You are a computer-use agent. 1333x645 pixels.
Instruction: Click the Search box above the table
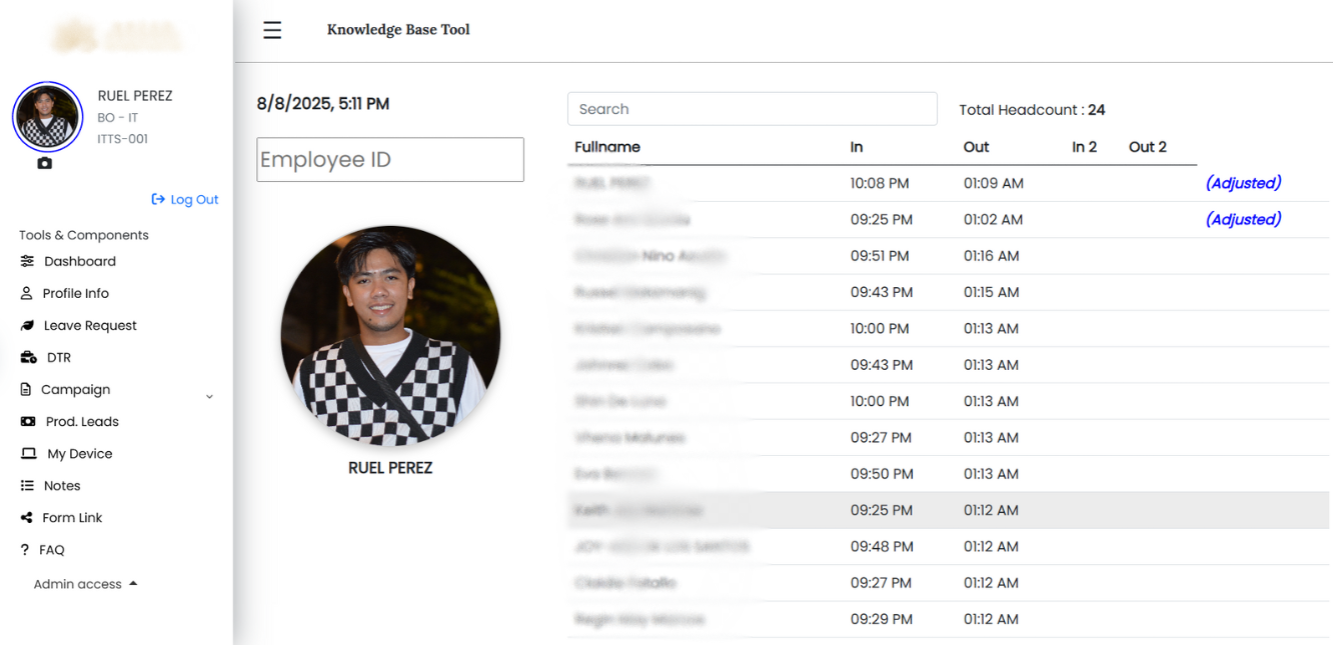751,109
